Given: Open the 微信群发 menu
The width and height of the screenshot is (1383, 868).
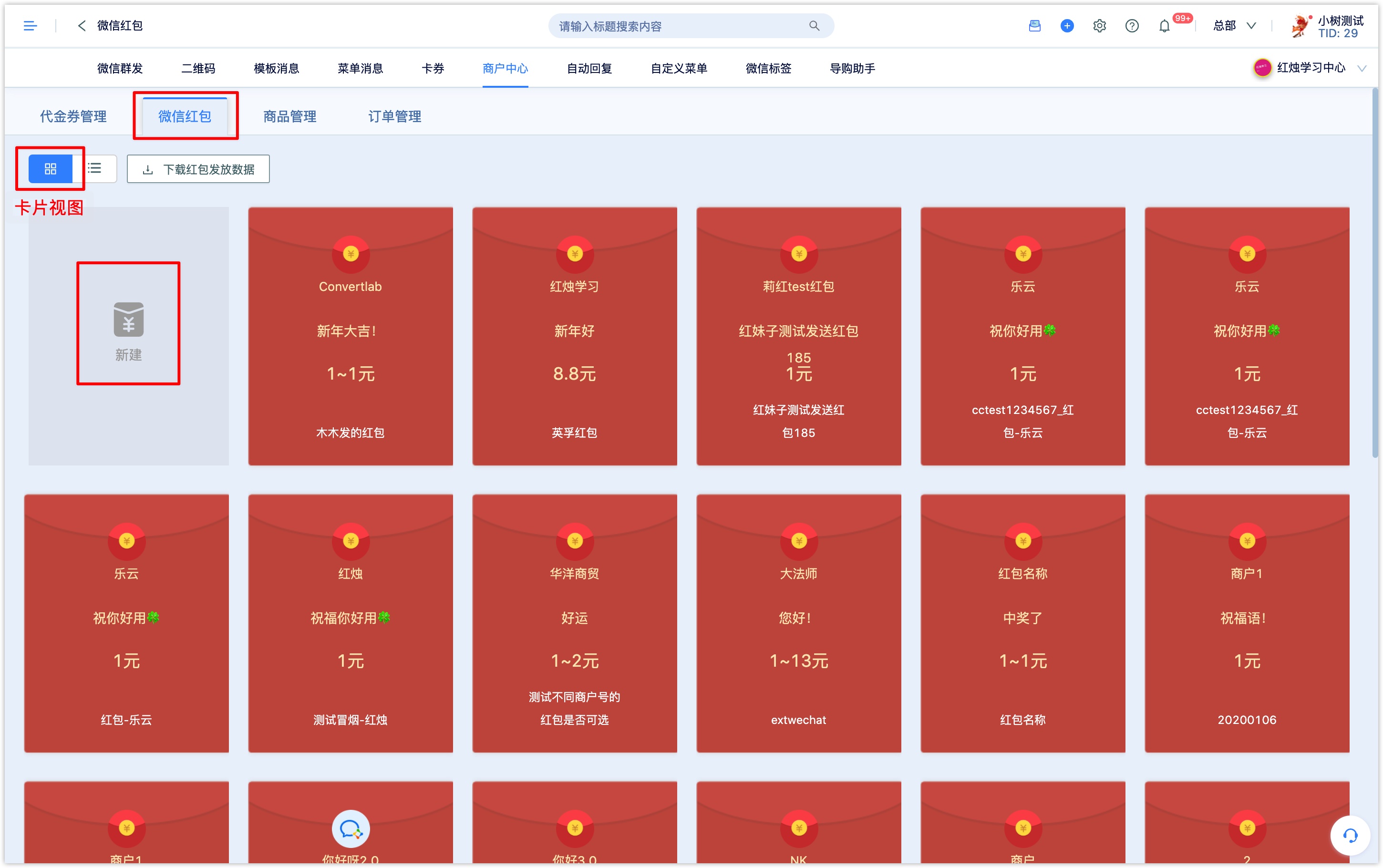Looking at the screenshot, I should click(x=120, y=68).
